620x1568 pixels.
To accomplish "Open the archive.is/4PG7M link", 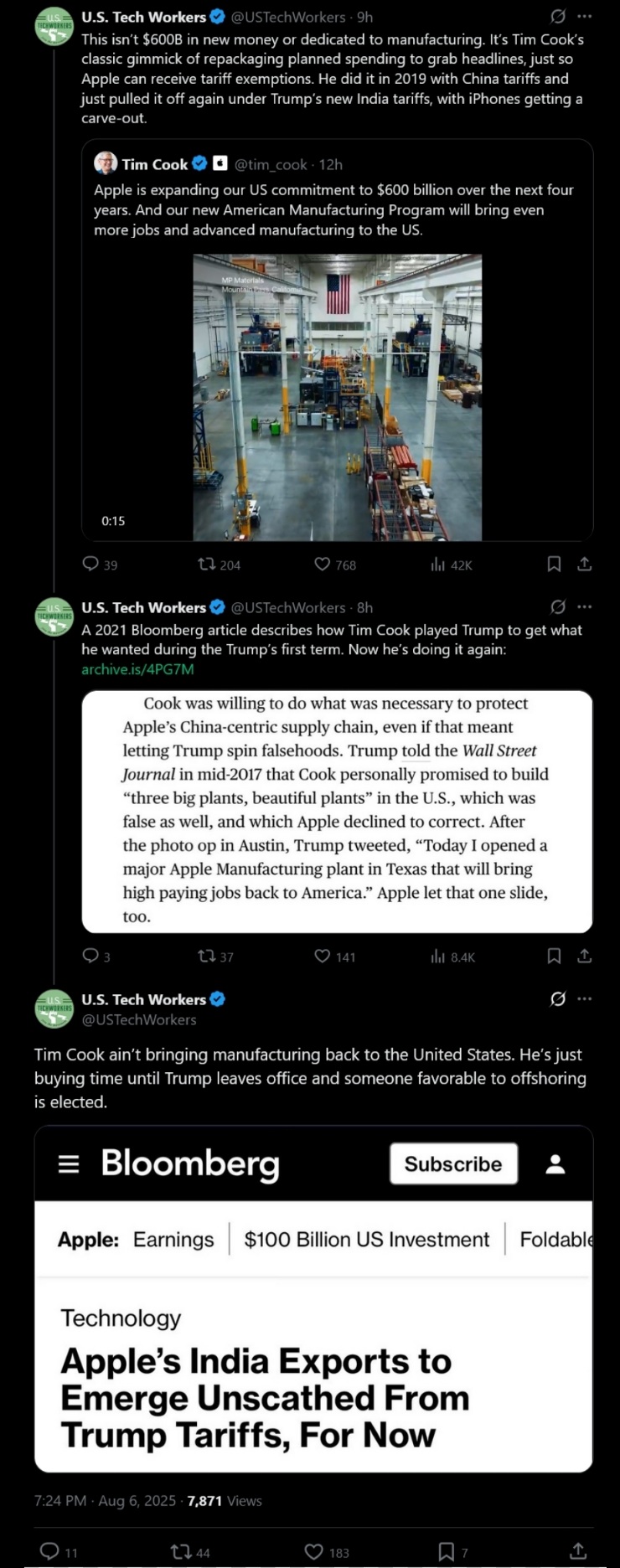I will (x=137, y=669).
